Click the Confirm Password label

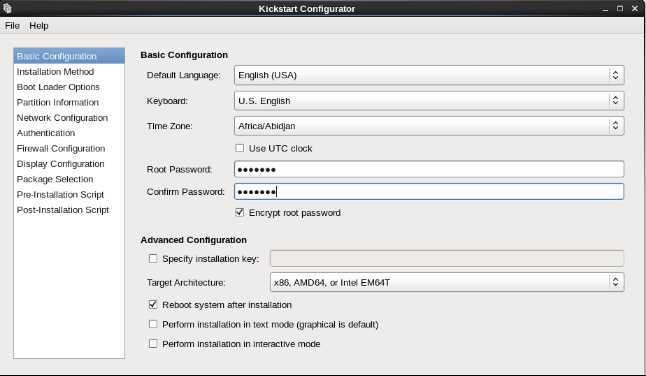[x=186, y=192]
